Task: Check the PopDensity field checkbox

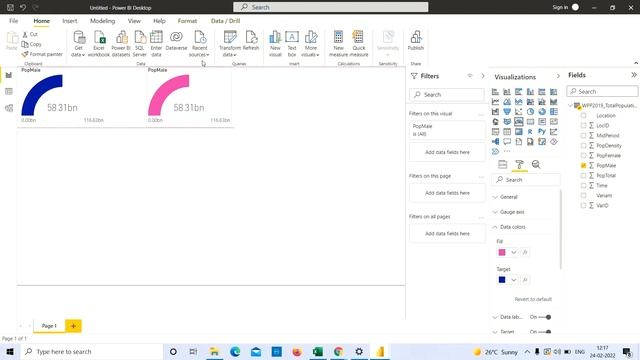Action: pos(583,145)
